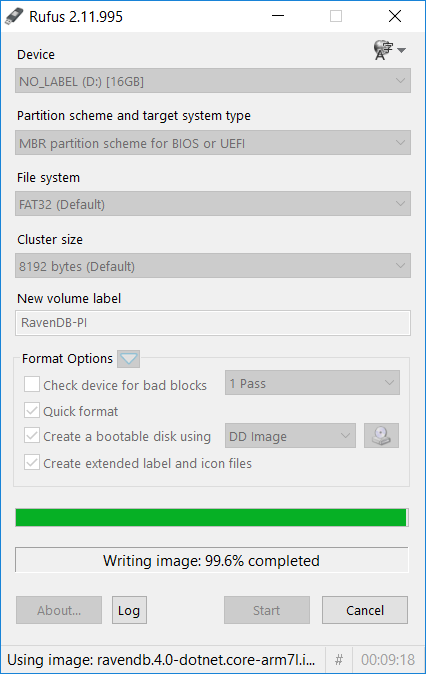Click the About... button

coord(59,610)
